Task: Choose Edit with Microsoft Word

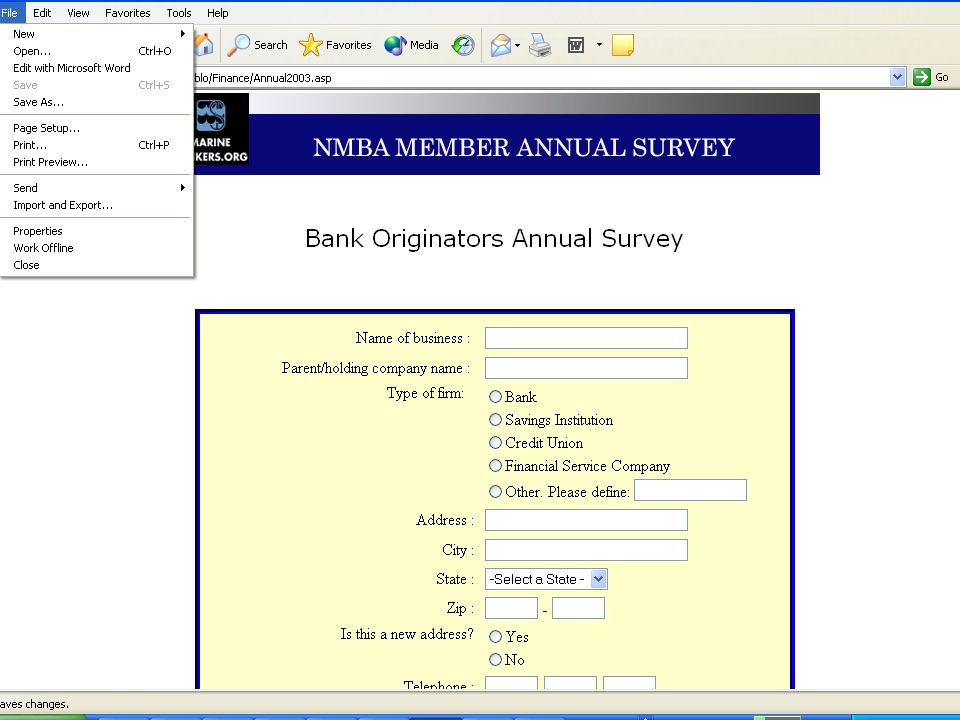Action: click(98, 68)
